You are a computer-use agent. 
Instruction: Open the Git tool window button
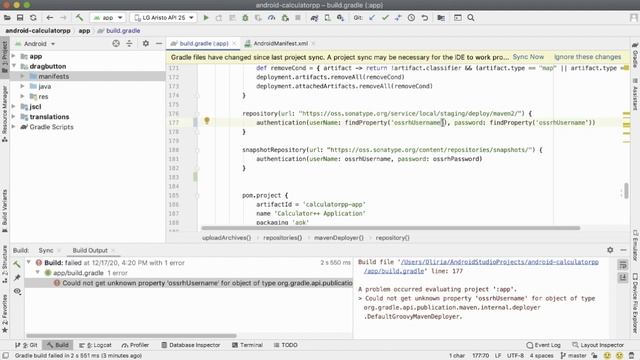pyautogui.click(x=26, y=345)
